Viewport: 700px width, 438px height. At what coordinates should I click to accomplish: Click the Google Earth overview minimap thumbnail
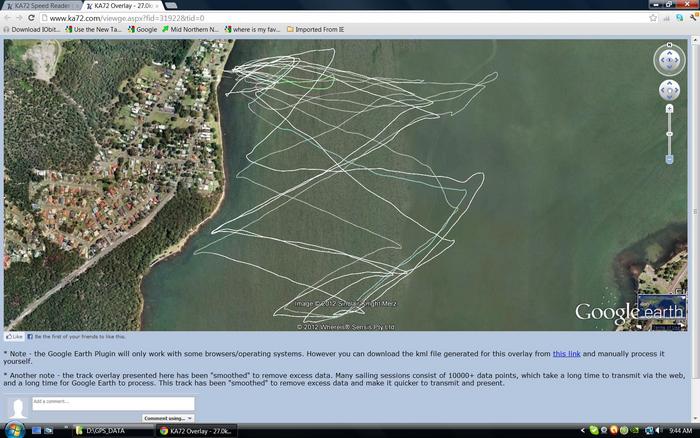[661, 308]
